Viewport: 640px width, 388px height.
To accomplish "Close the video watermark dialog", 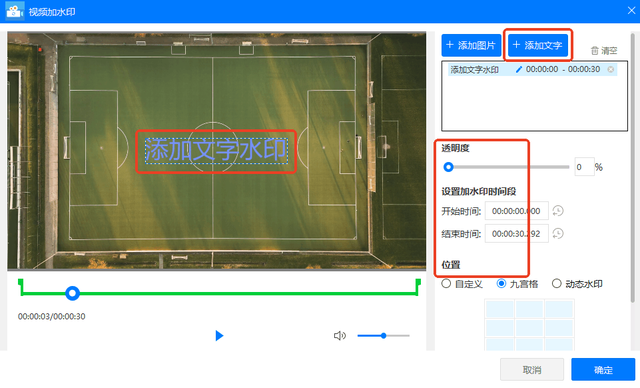I will pyautogui.click(x=631, y=11).
